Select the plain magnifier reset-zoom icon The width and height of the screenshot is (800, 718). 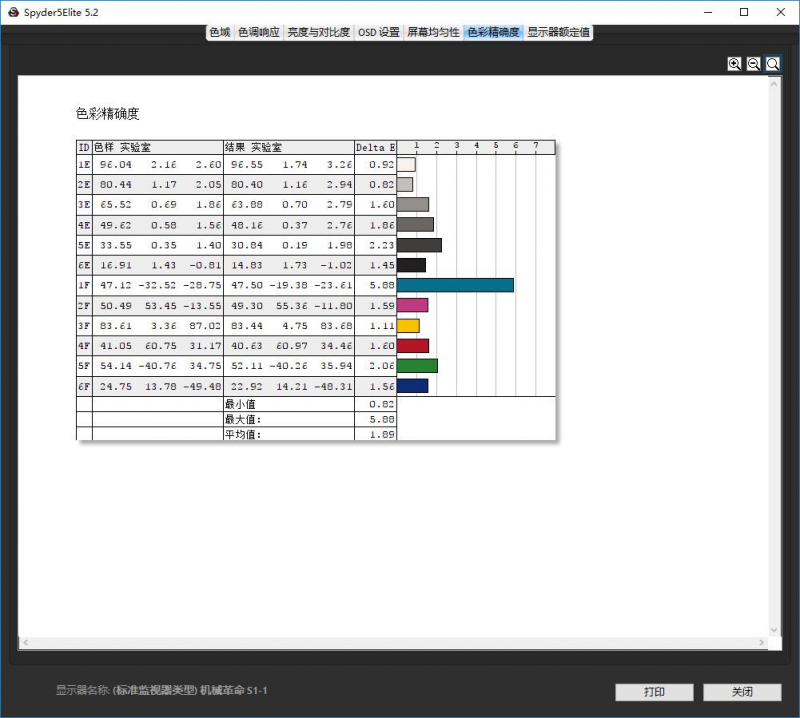pyautogui.click(x=773, y=63)
